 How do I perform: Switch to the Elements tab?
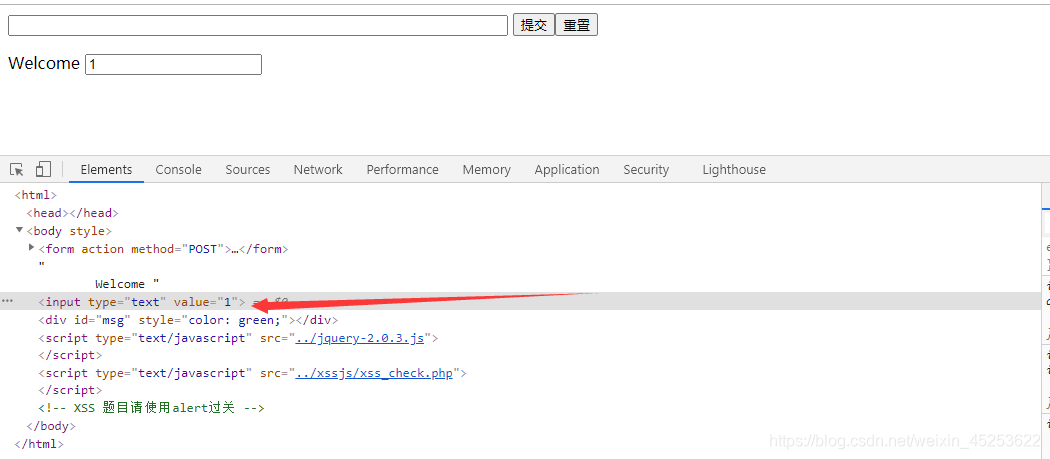pyautogui.click(x=106, y=170)
